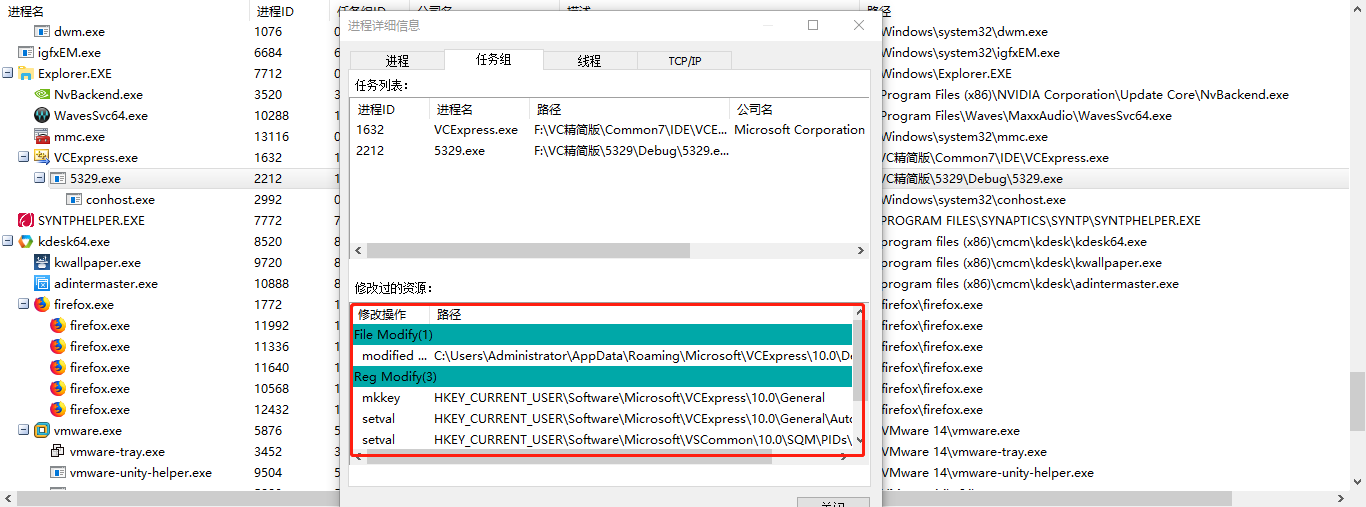
Task: Click PID 7712 cell of Explorer.EXE
Action: (x=268, y=74)
